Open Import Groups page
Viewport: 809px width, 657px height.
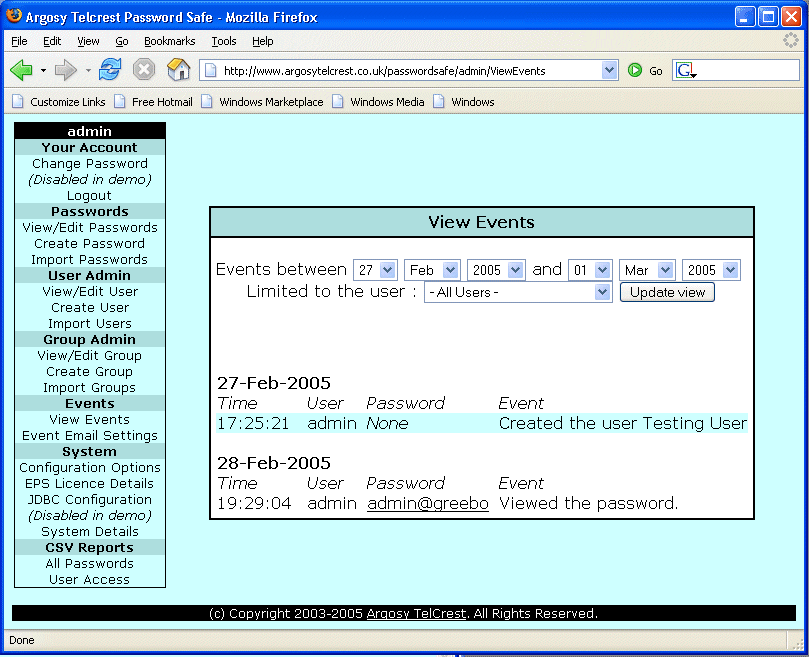pos(89,388)
